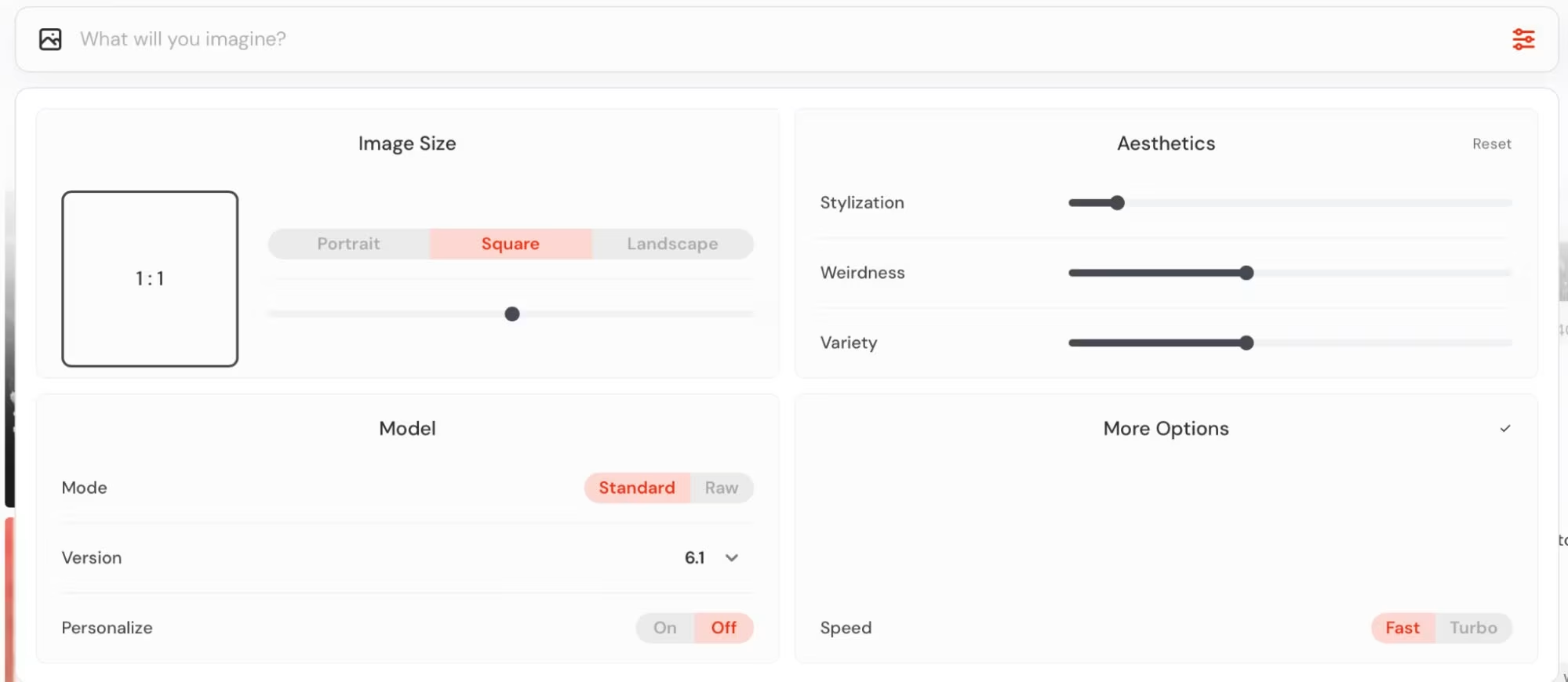The width and height of the screenshot is (1568, 682).
Task: Click the image upload icon in prompt bar
Action: 50,38
